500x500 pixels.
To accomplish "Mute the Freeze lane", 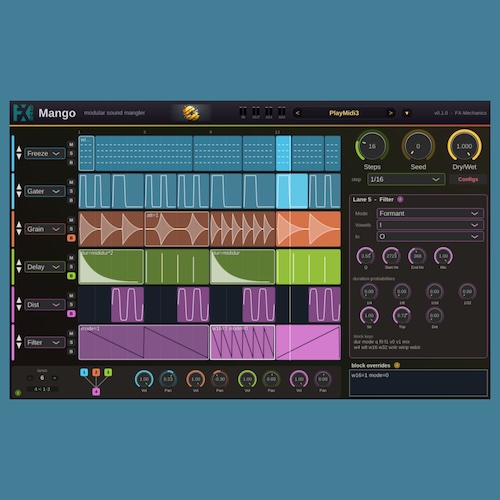I will [x=71, y=144].
